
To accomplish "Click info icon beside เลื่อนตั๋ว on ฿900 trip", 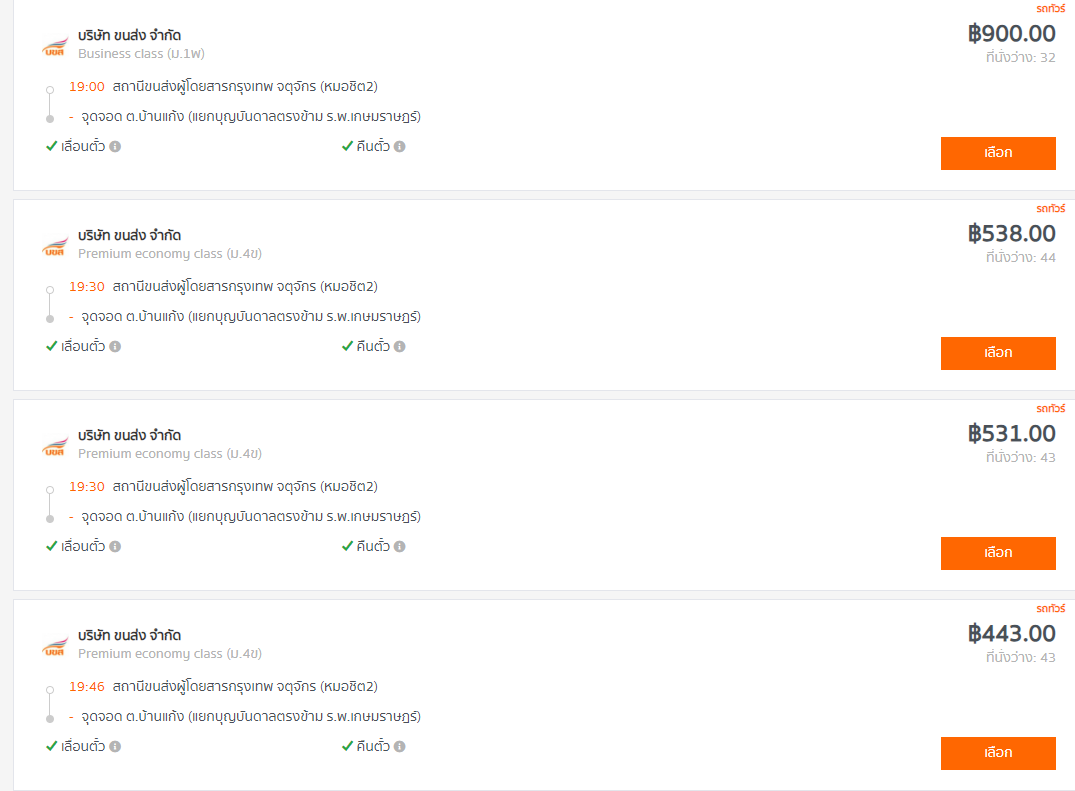I will (115, 146).
